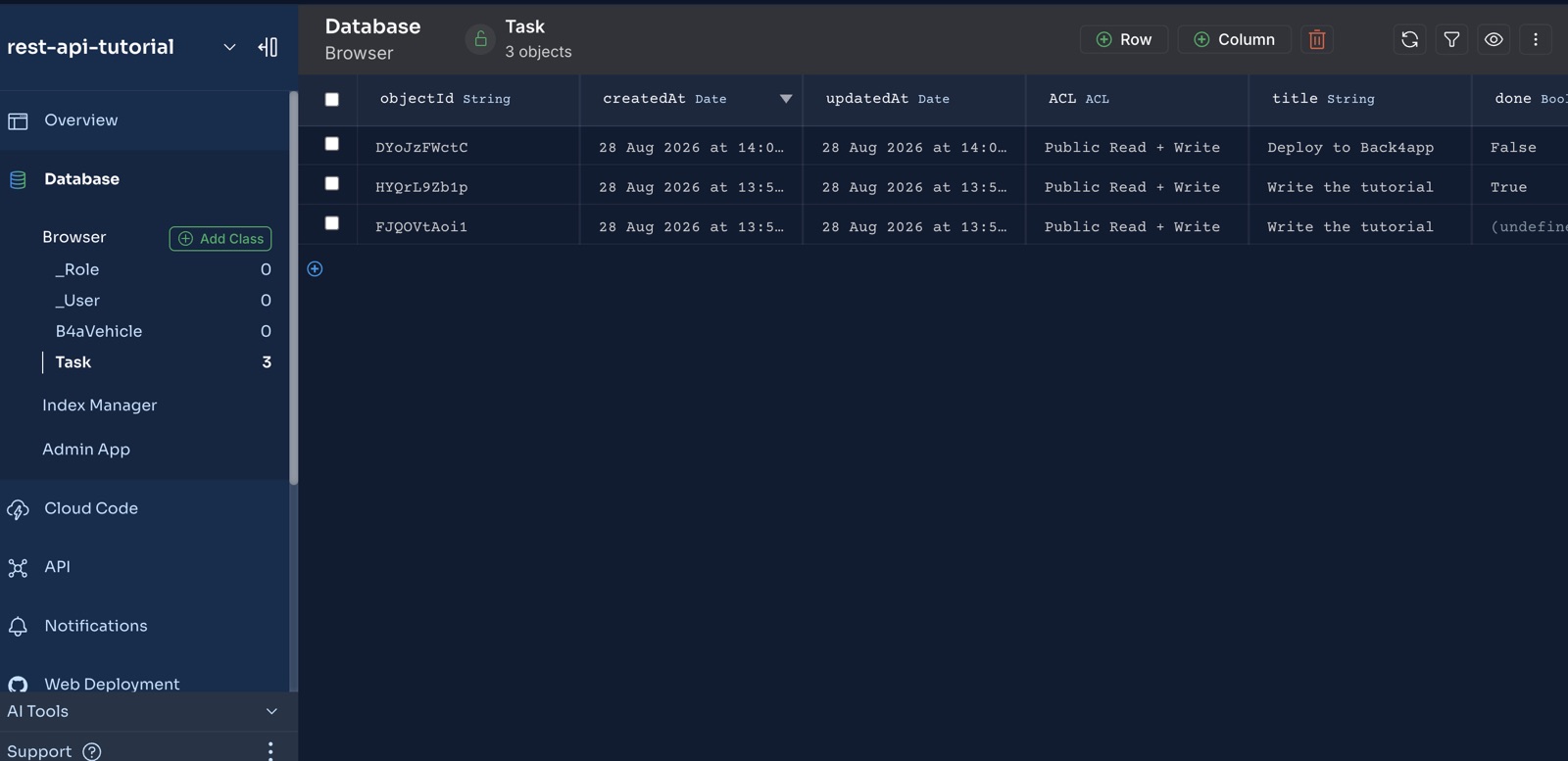Image resolution: width=1568 pixels, height=761 pixels.
Task: Click the red trash delete icon
Action: [x=1317, y=39]
